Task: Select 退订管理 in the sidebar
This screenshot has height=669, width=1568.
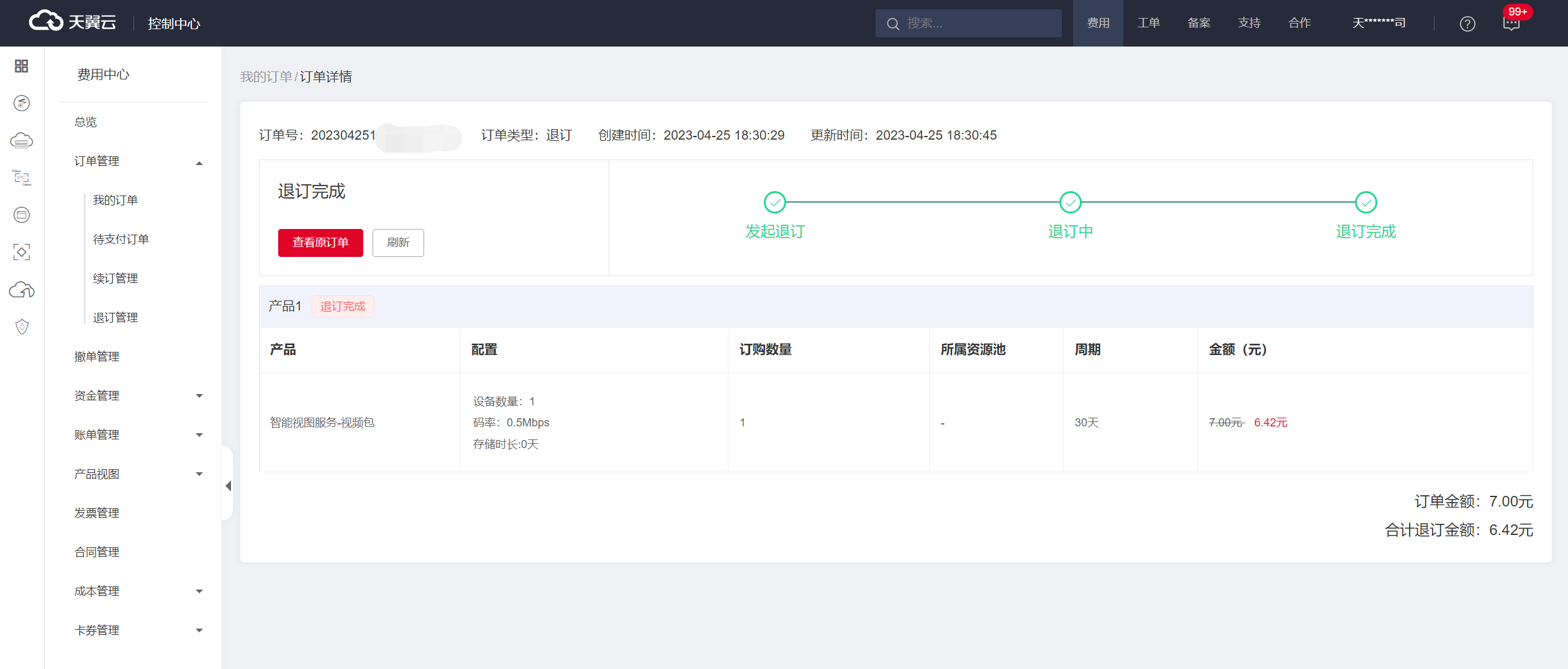Action: [x=116, y=318]
